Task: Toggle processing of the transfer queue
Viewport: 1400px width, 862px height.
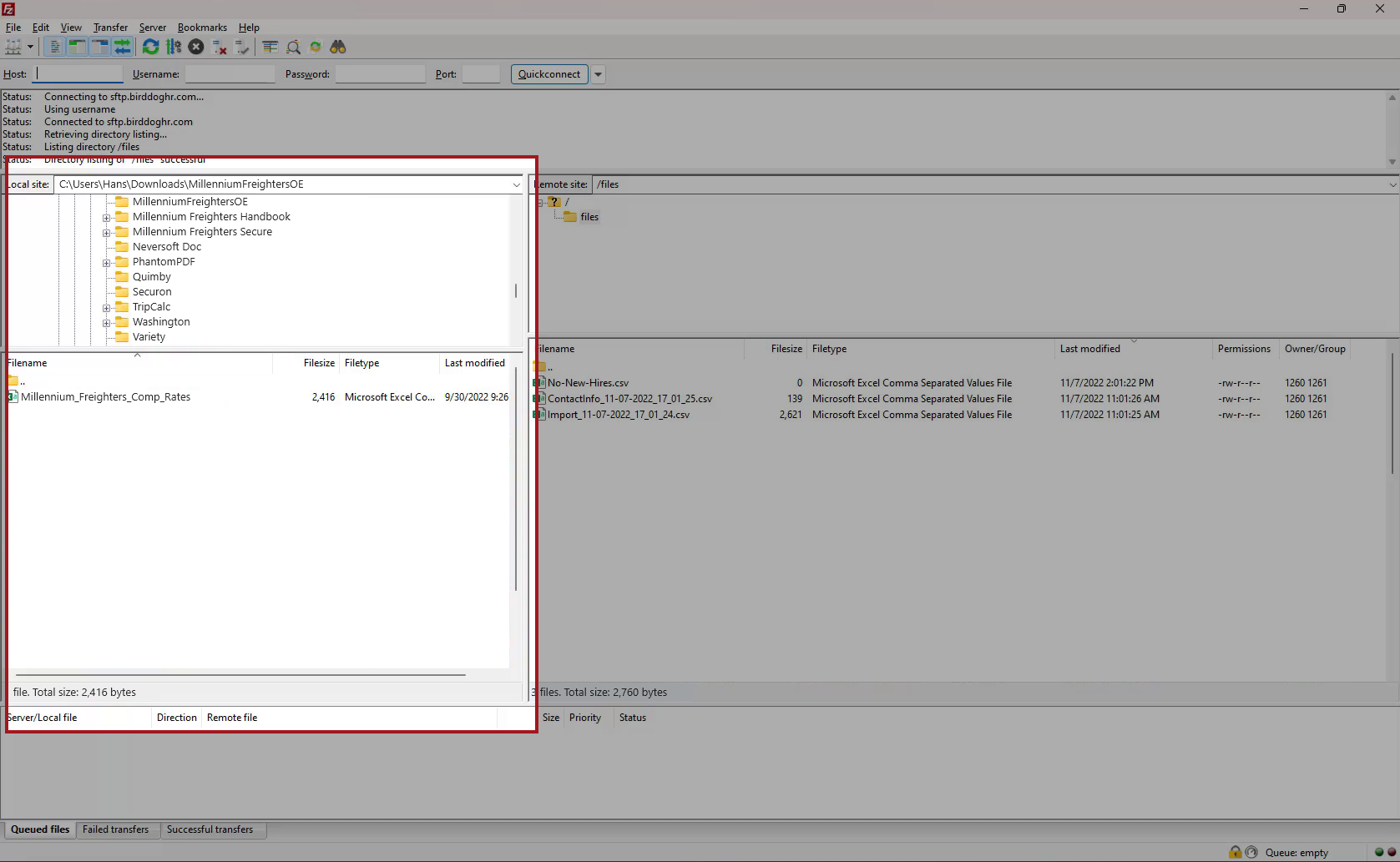Action: pyautogui.click(x=174, y=47)
